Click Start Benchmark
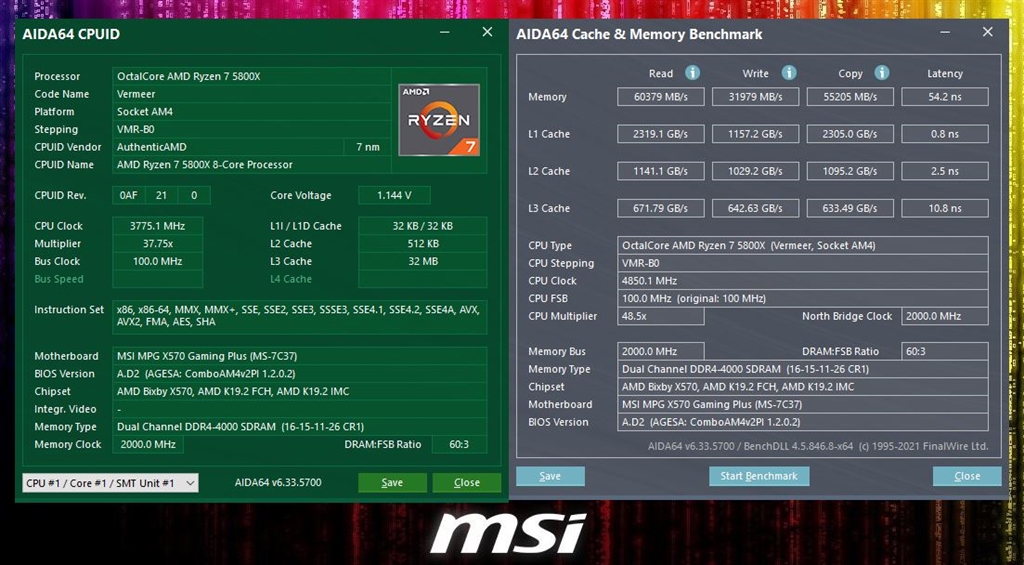This screenshot has height=565, width=1024. pyautogui.click(x=759, y=476)
